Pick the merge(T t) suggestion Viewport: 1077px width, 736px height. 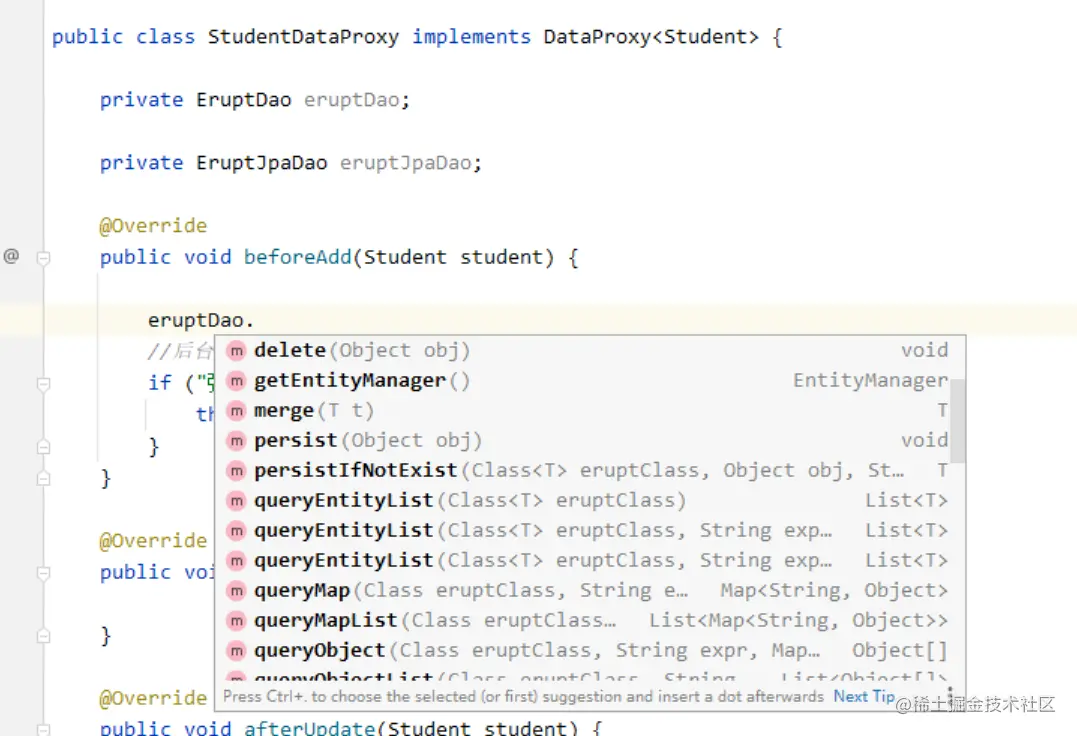coord(589,411)
